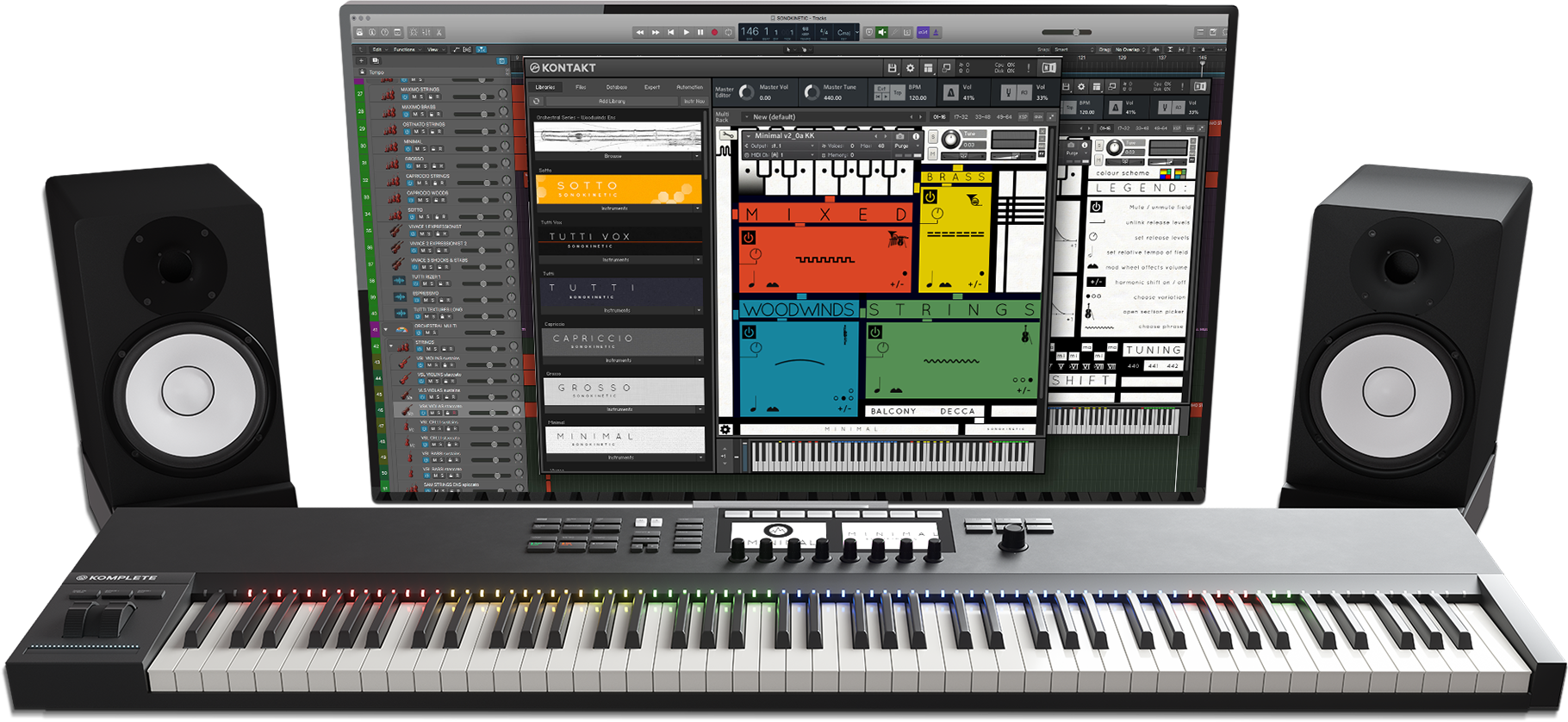Collapse the STRINGS track stack triangle
This screenshot has height=722, width=1568.
(x=391, y=345)
